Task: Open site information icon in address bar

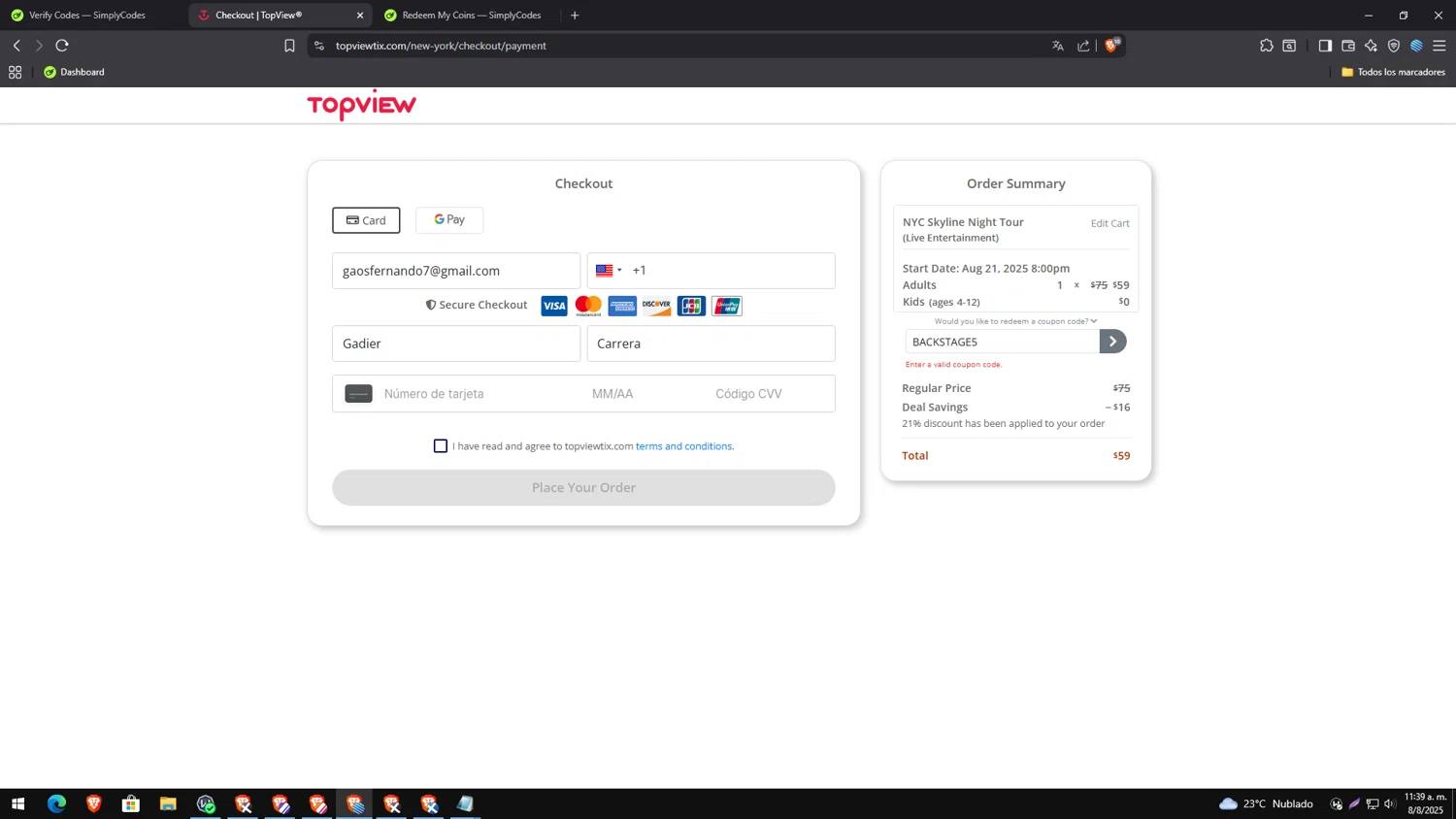Action: (x=319, y=46)
